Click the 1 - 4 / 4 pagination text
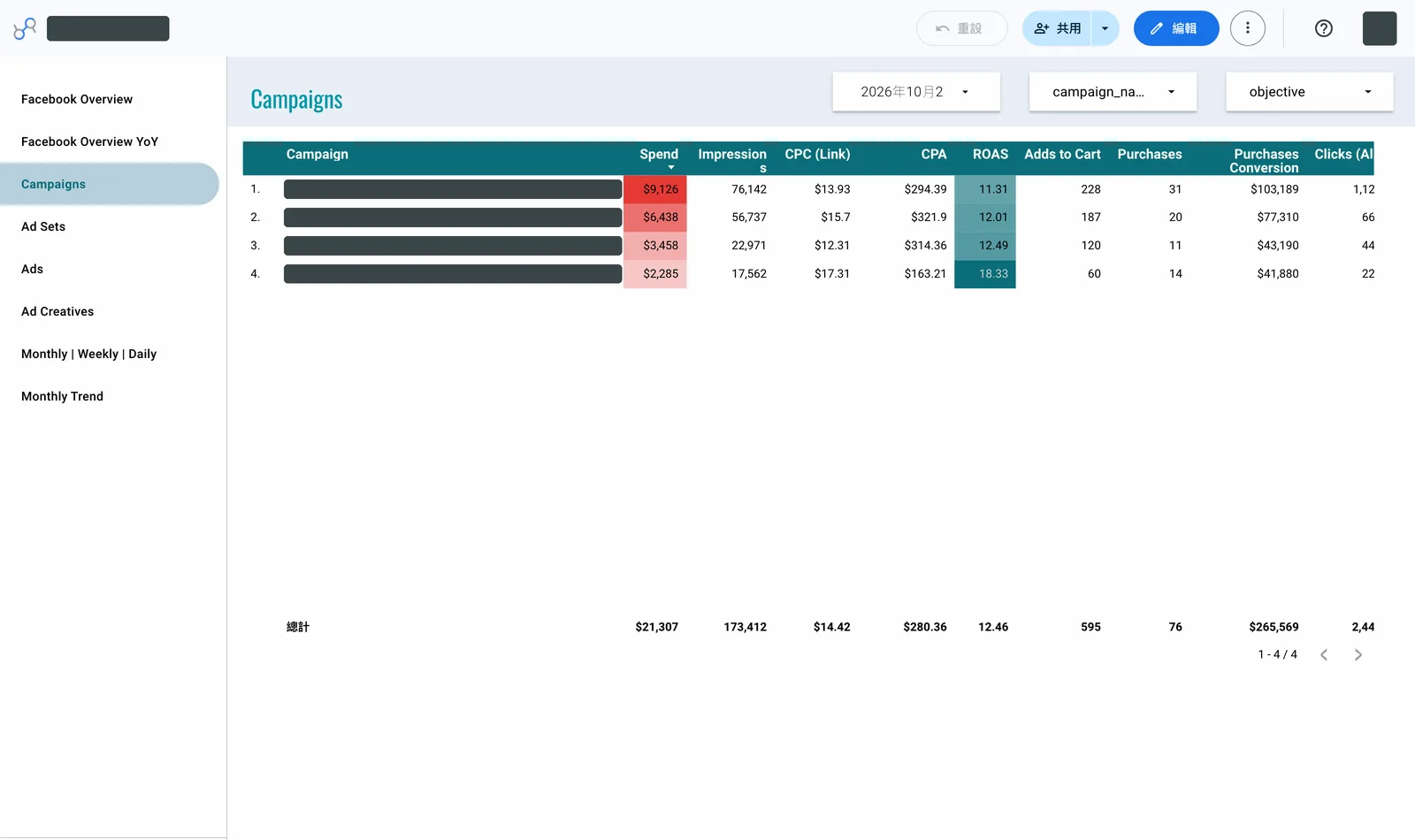Screen dimensions: 1415x840 [1277, 655]
